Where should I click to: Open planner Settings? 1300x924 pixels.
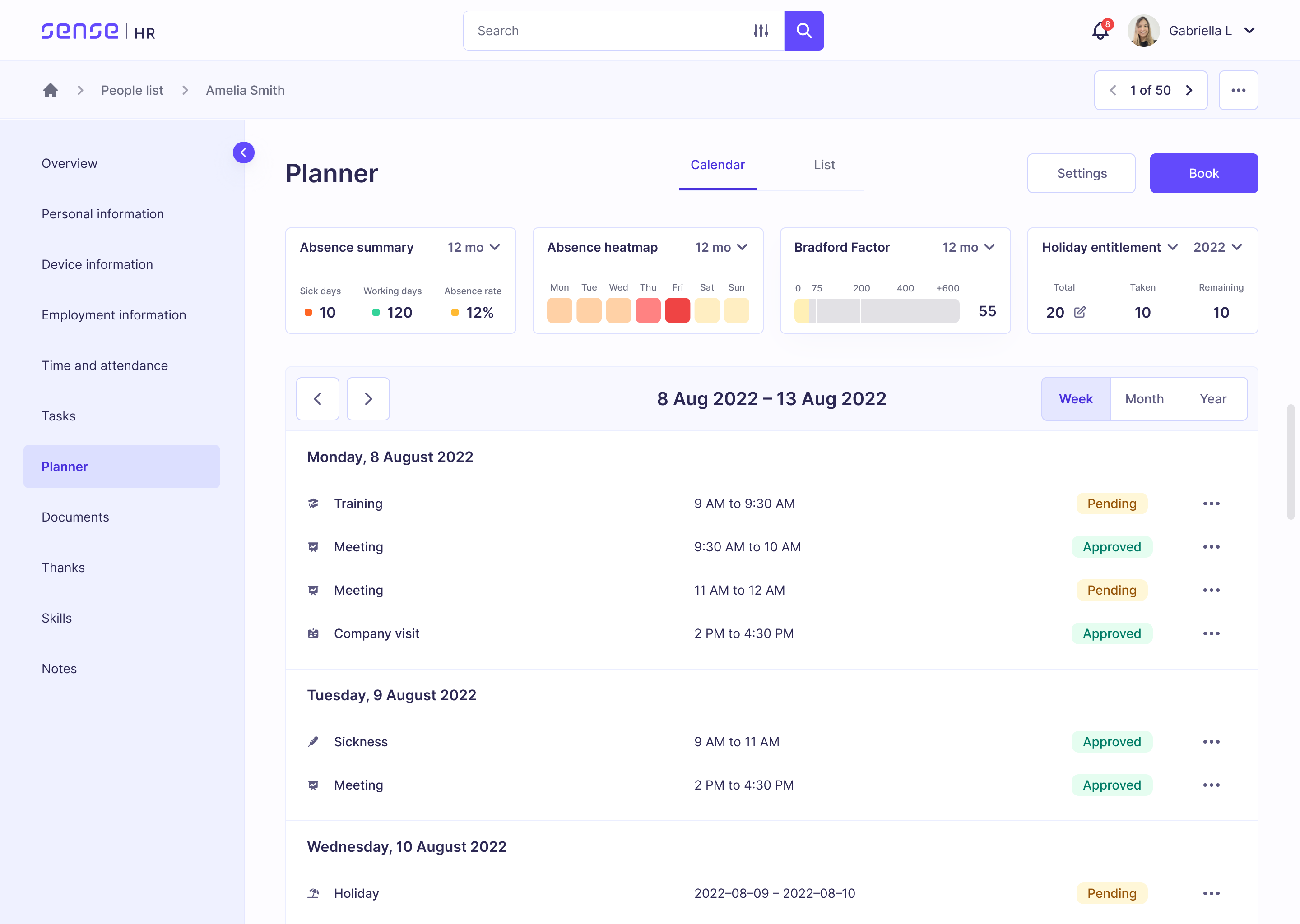click(1082, 174)
